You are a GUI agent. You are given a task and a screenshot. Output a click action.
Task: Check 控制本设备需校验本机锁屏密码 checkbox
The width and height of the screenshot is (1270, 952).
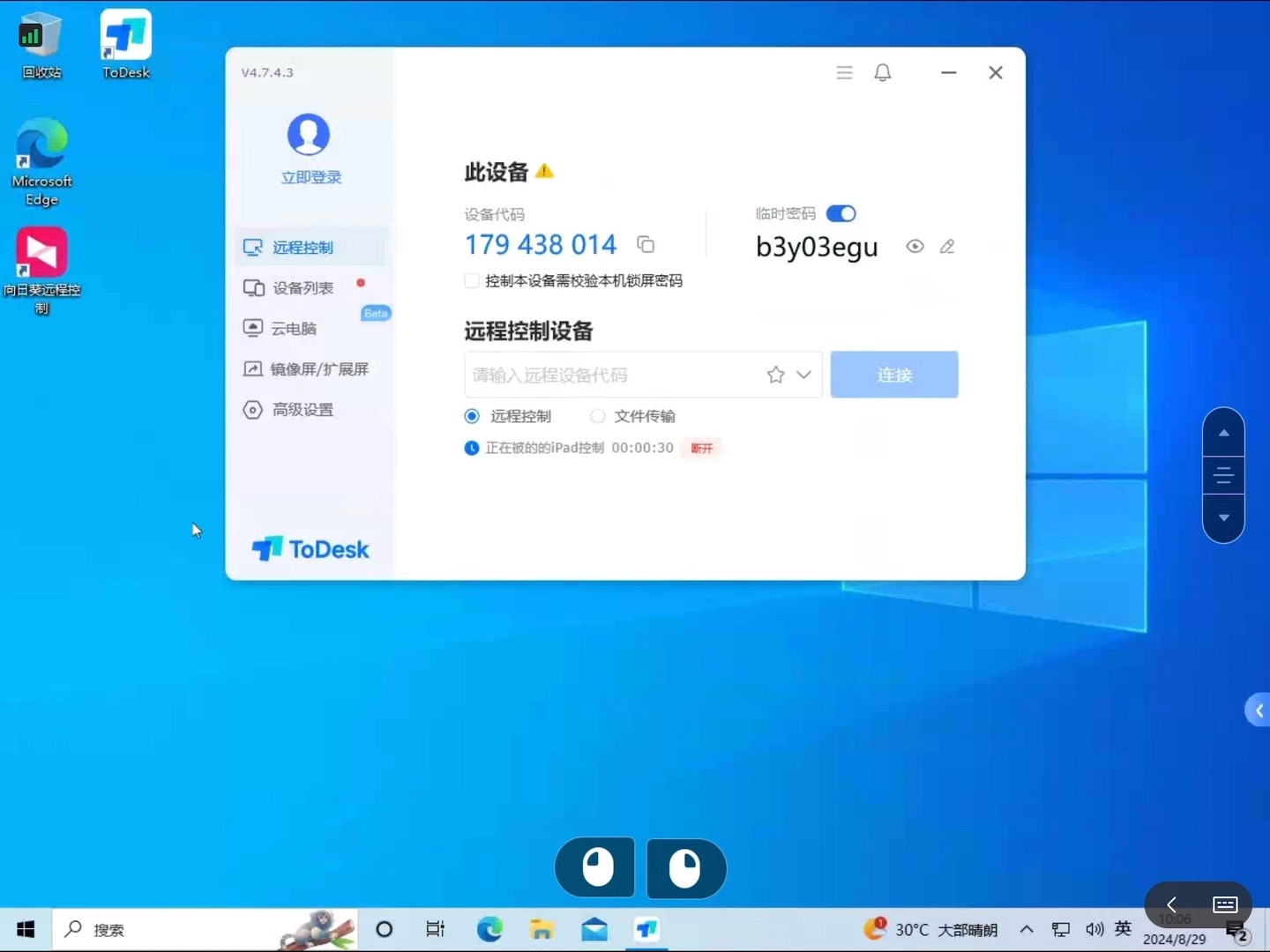pyautogui.click(x=472, y=280)
